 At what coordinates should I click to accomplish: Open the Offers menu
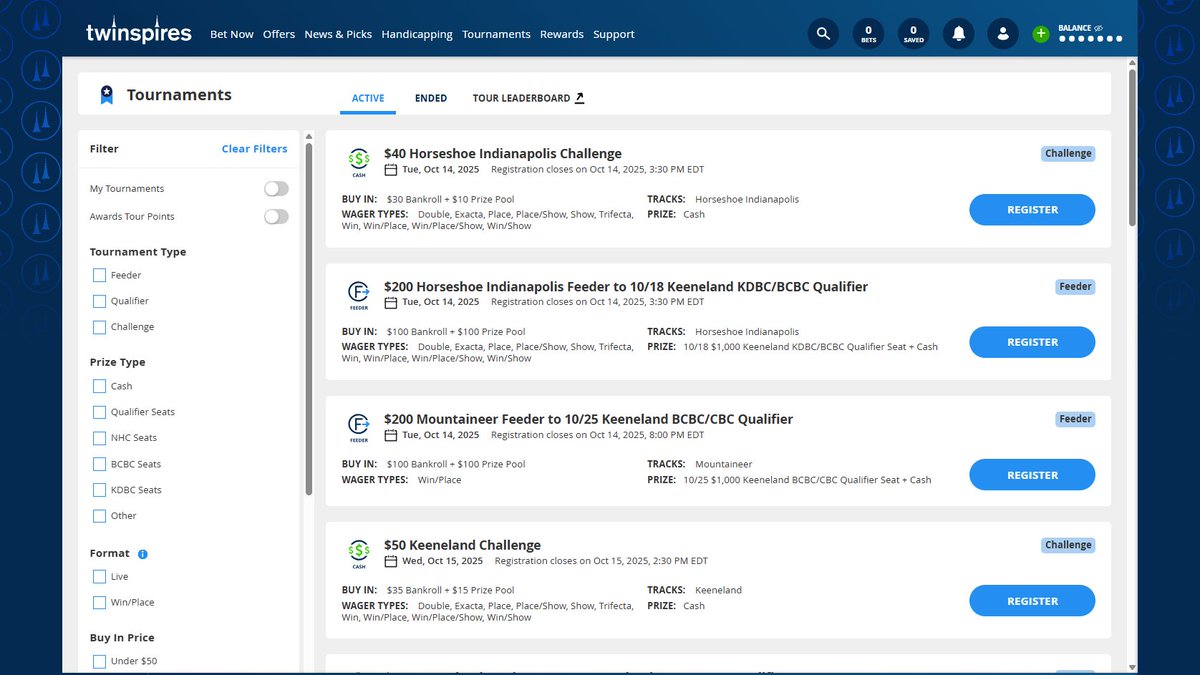[x=279, y=34]
